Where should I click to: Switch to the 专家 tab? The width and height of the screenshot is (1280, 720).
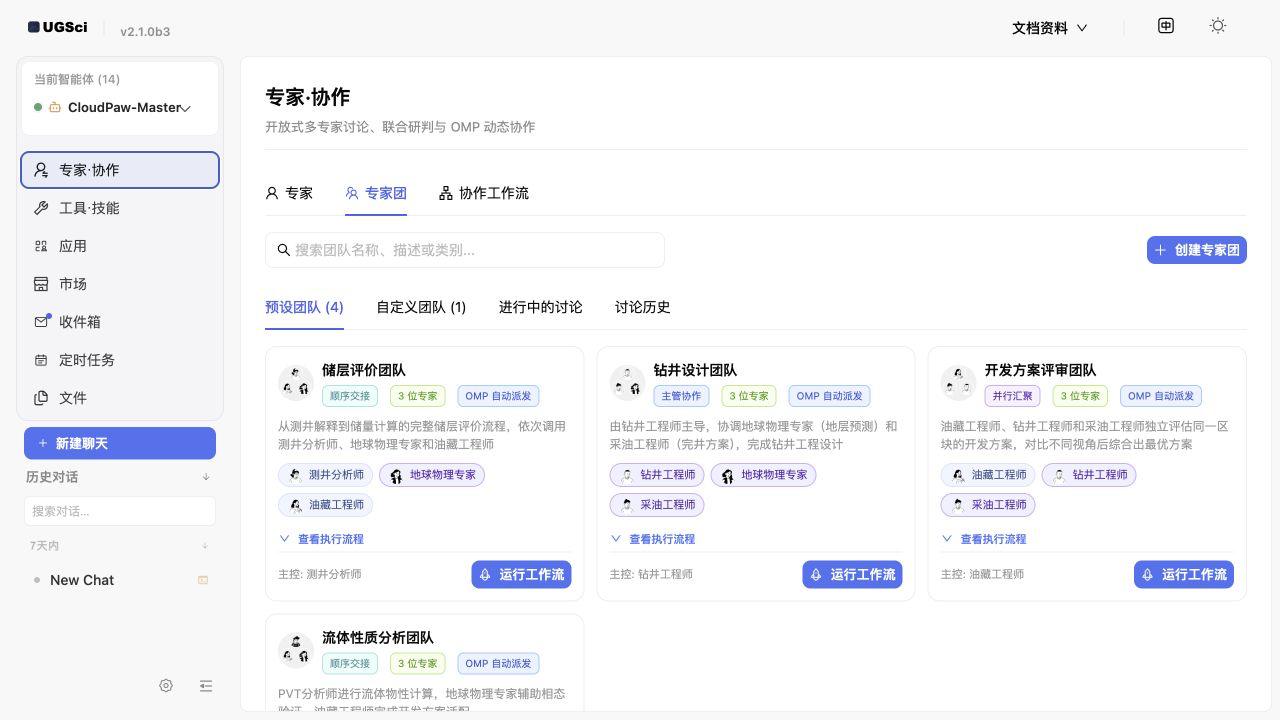click(289, 193)
